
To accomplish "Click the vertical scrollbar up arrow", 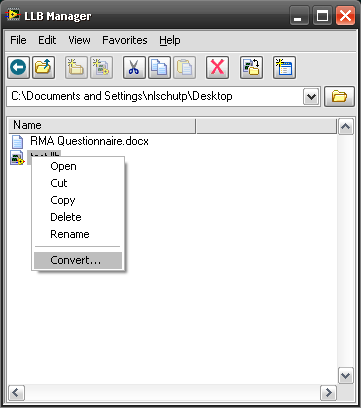I will click(x=346, y=127).
